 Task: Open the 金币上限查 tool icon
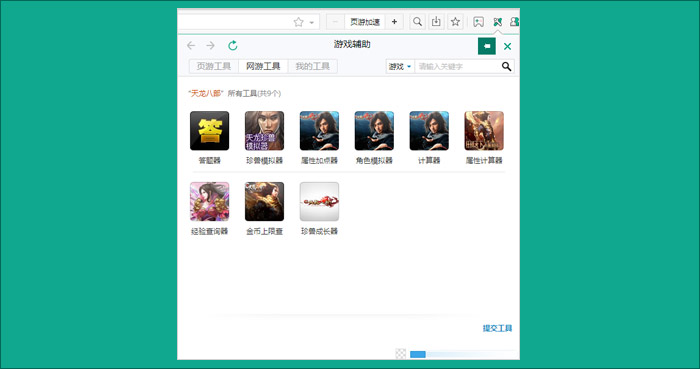[x=264, y=201]
